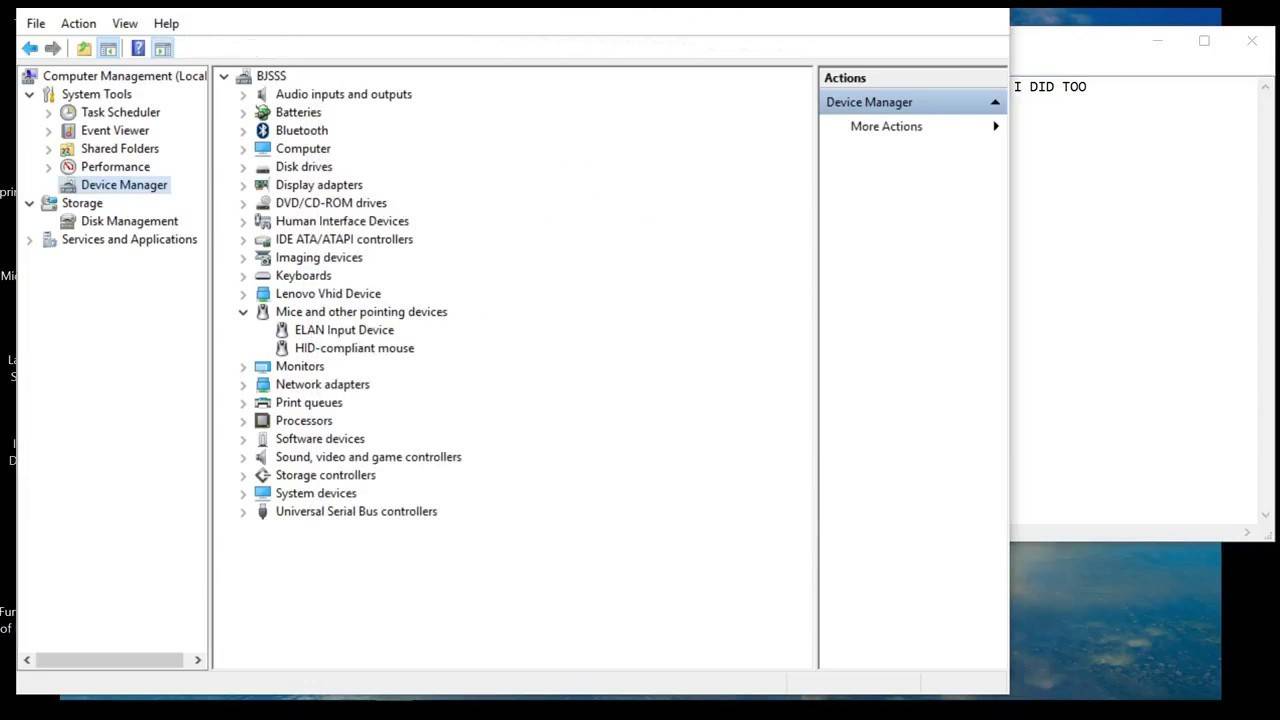Image resolution: width=1280 pixels, height=720 pixels.
Task: Click the Bluetooth logo icon
Action: tap(263, 130)
